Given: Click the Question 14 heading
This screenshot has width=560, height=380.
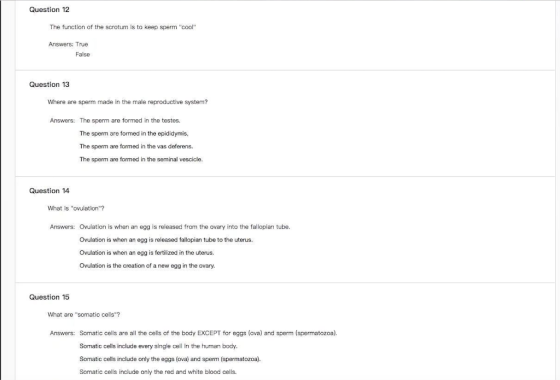Looking at the screenshot, I should tap(49, 191).
